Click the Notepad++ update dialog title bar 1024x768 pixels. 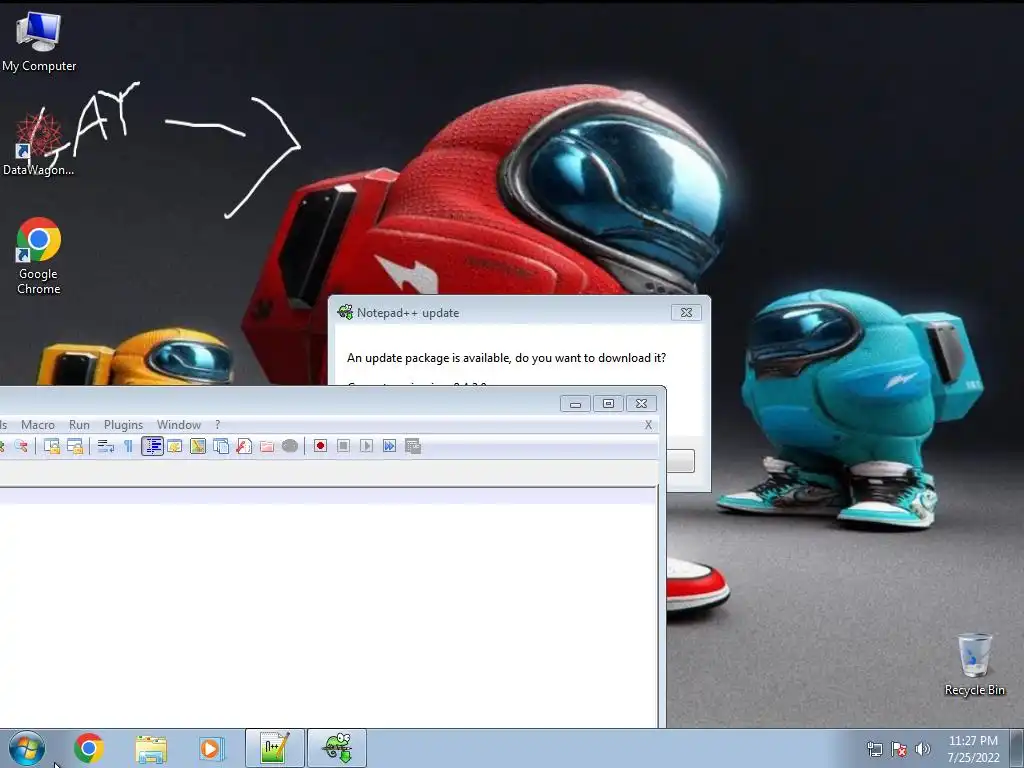[x=503, y=312]
